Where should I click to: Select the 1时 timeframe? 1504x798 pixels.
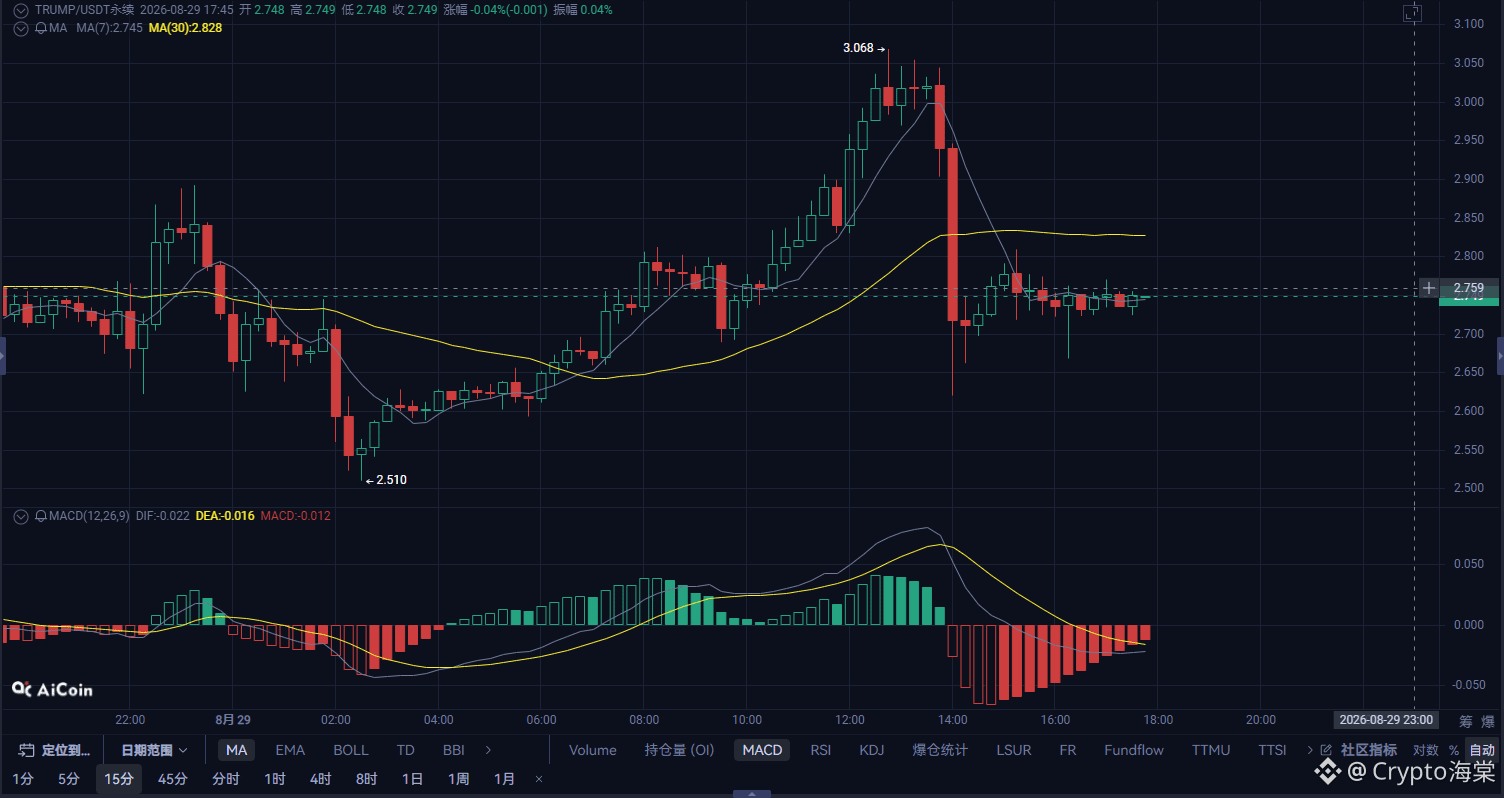(x=274, y=779)
